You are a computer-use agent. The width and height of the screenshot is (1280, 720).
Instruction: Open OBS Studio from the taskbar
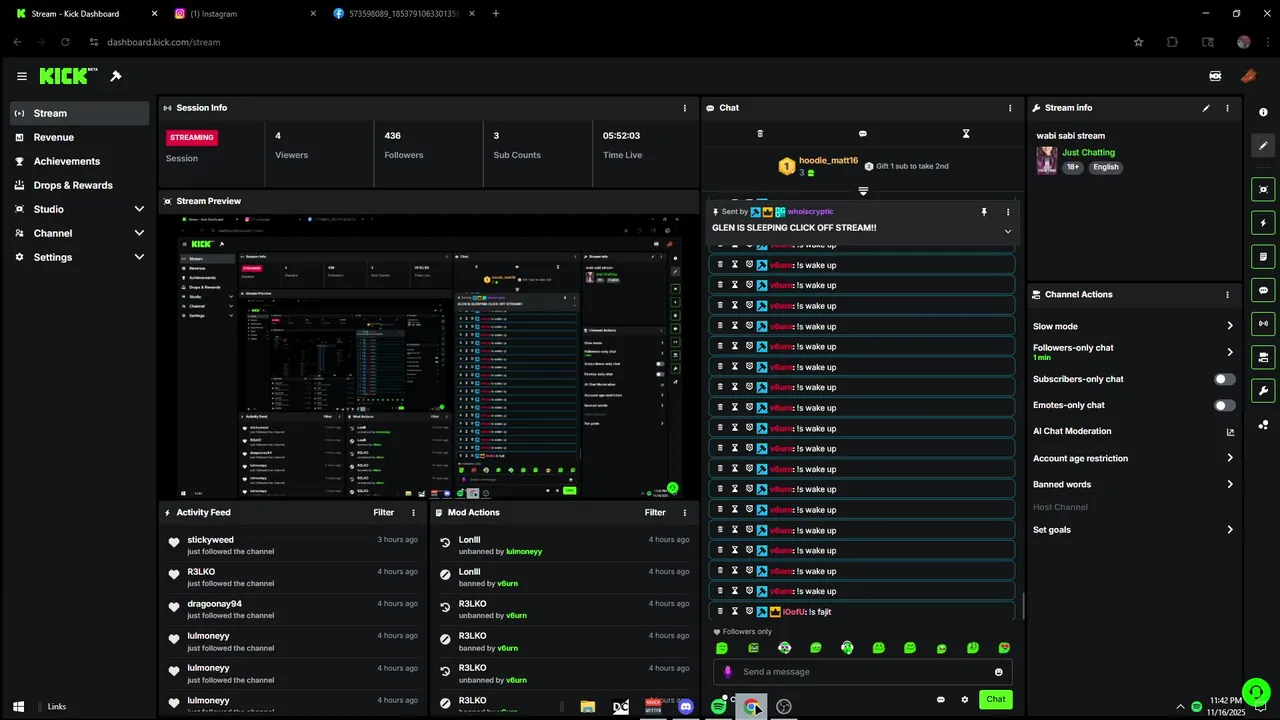pos(784,707)
